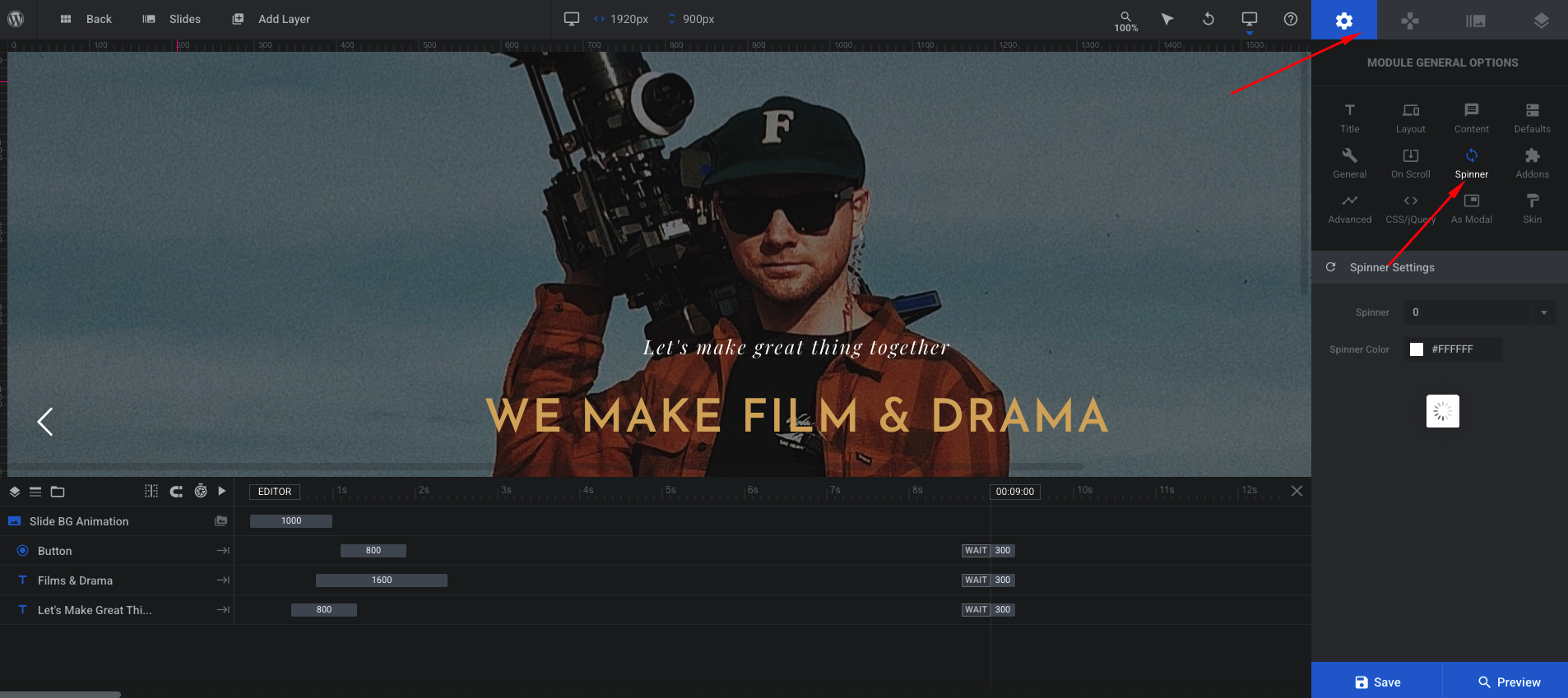Open the CSS/jQuery code section

coord(1411,209)
